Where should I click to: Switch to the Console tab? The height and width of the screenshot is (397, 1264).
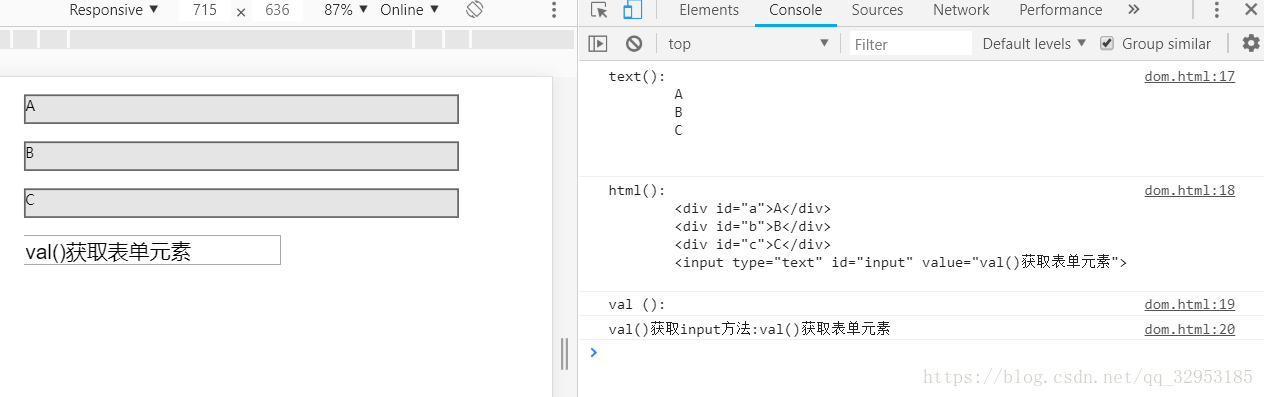tap(796, 10)
